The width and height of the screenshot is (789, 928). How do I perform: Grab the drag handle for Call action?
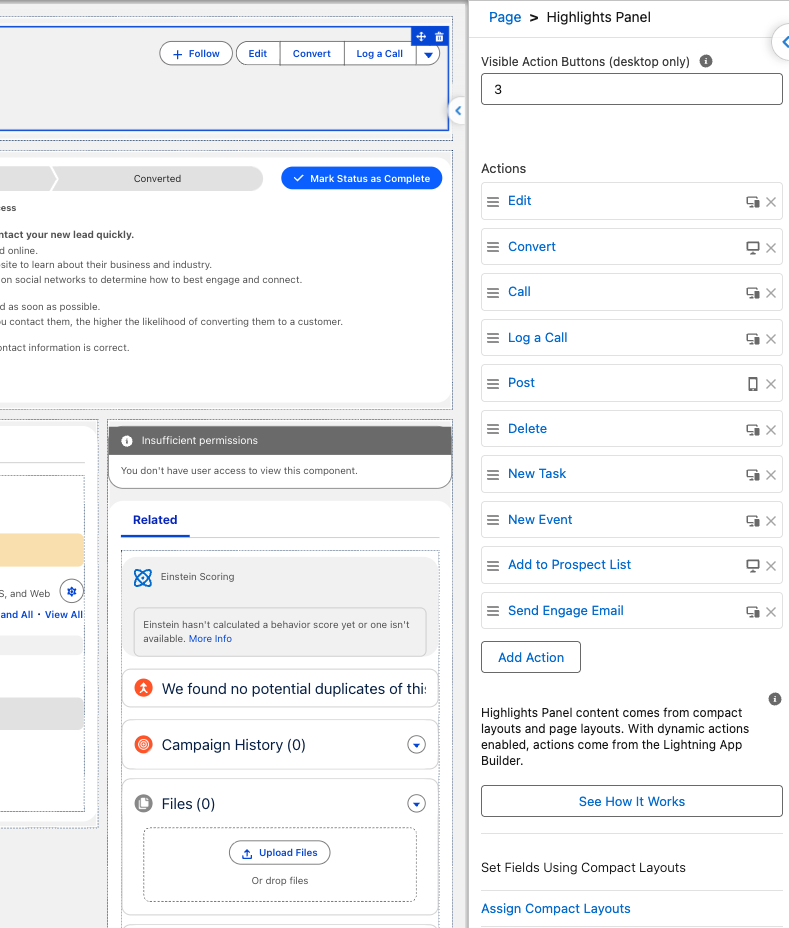click(492, 293)
